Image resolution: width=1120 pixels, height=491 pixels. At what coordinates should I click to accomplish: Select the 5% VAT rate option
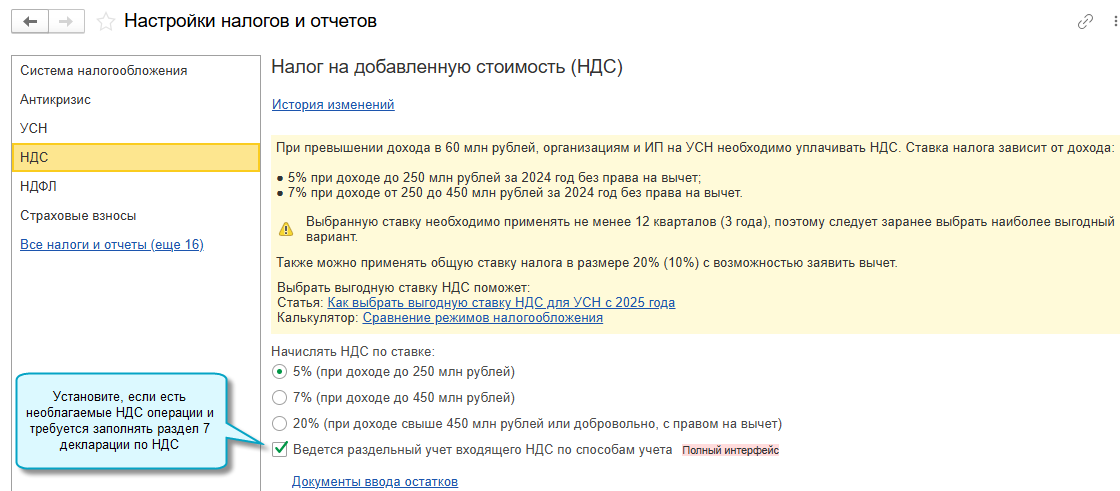click(279, 372)
